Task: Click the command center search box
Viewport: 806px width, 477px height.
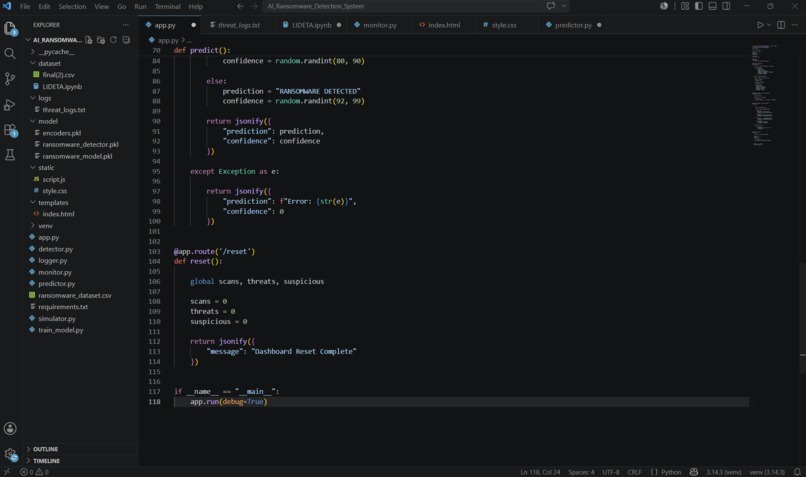Action: pos(402,6)
